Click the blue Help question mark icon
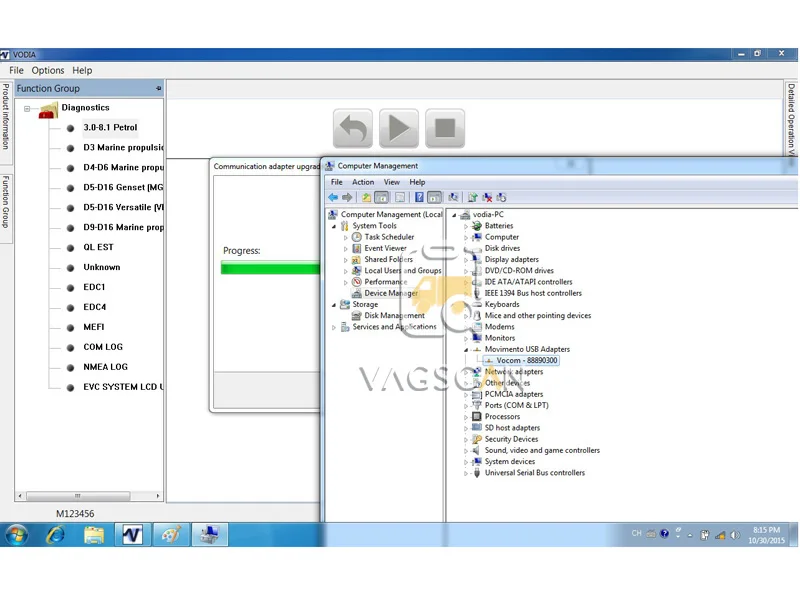The image size is (800, 600). (x=419, y=197)
